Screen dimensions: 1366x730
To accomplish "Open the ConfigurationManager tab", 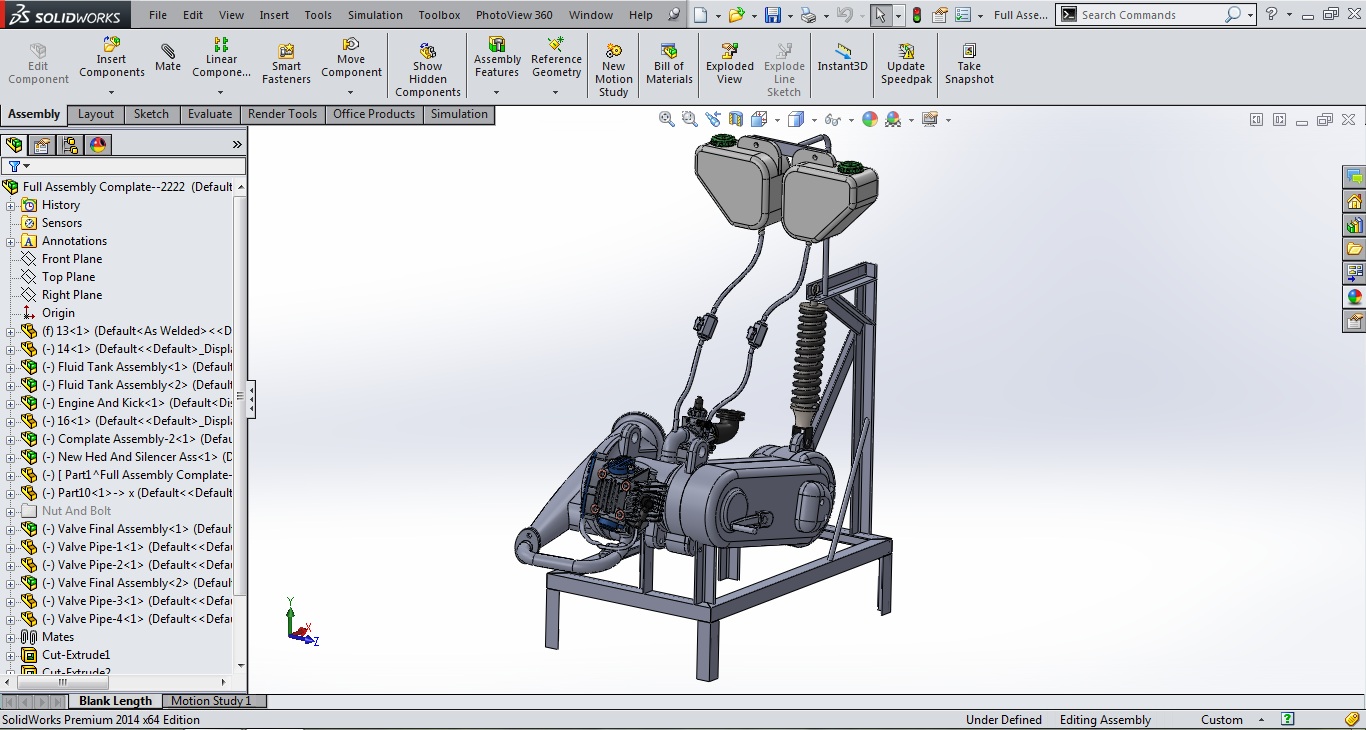I will click(70, 145).
